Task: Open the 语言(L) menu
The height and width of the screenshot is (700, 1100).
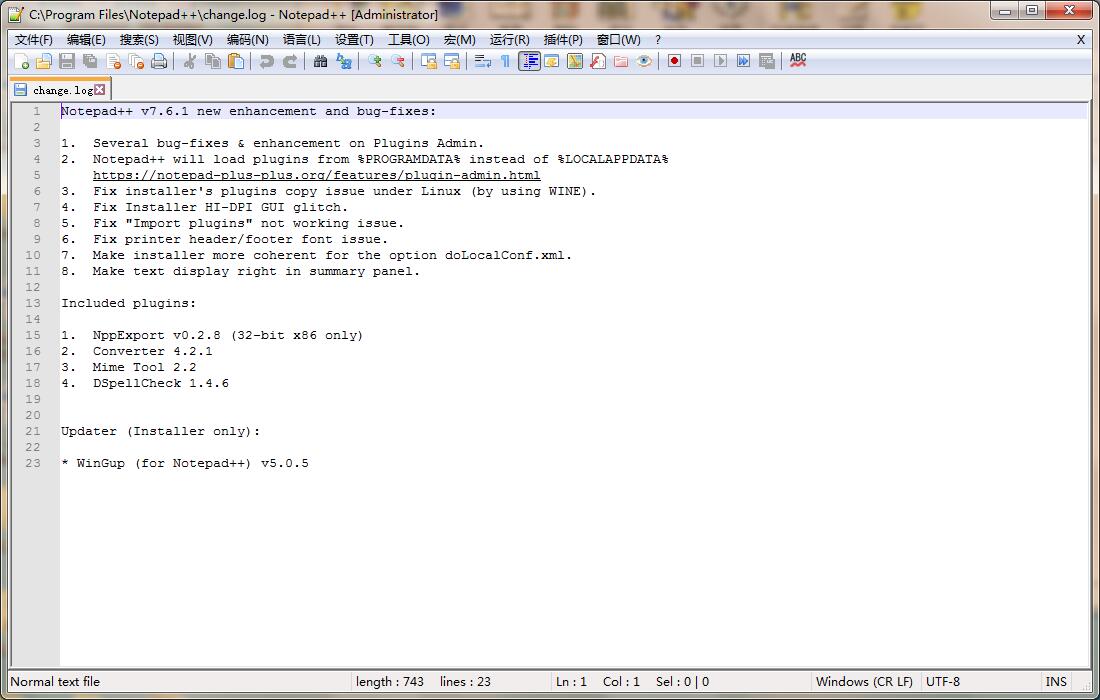Action: click(x=302, y=40)
